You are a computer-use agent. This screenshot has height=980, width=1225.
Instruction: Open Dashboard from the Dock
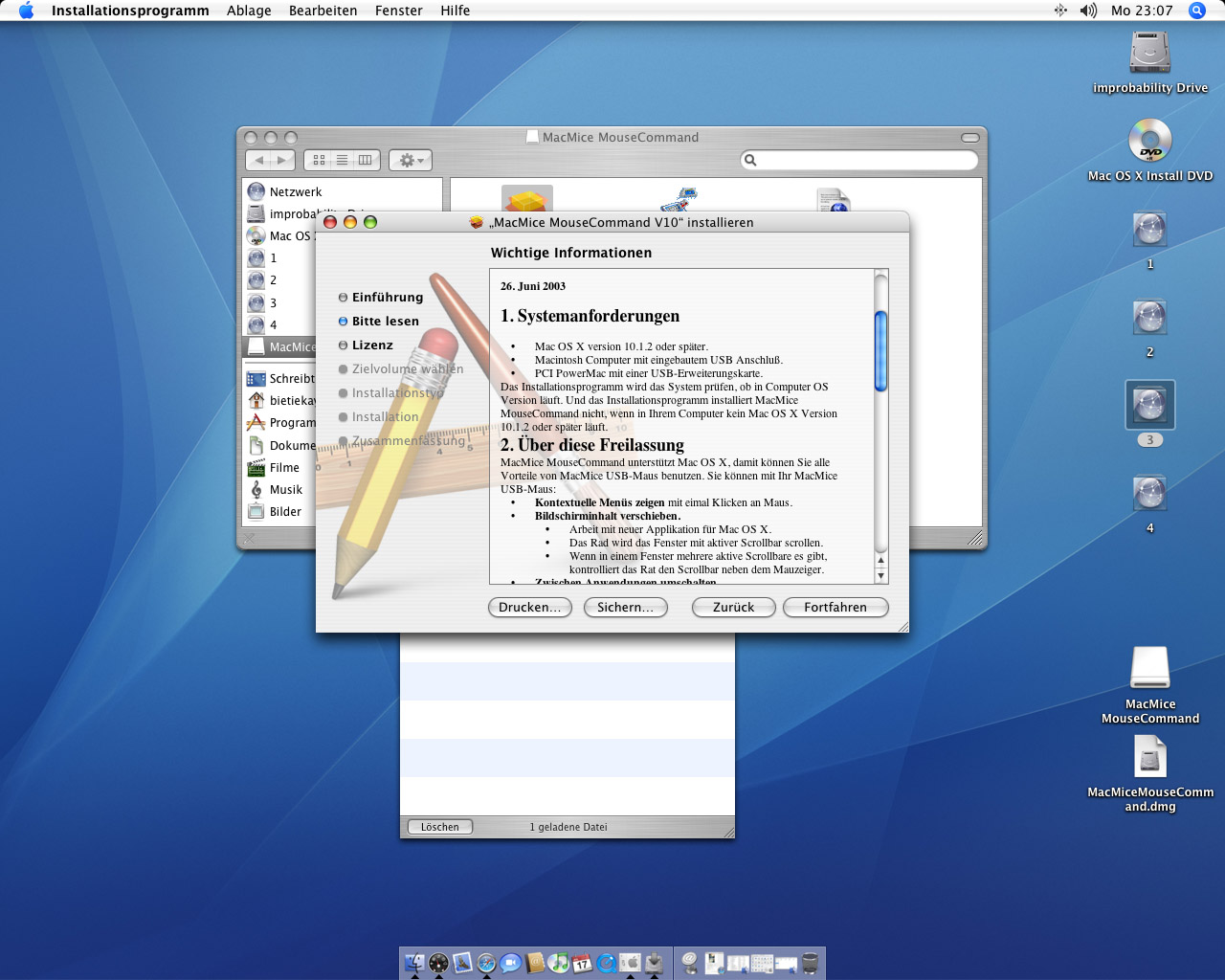point(438,963)
